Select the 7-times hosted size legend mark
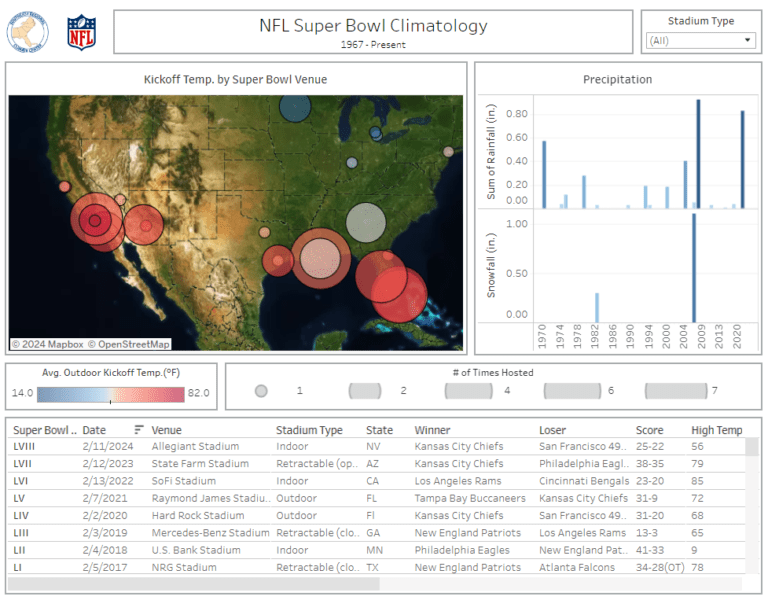The image size is (768, 600). point(676,391)
